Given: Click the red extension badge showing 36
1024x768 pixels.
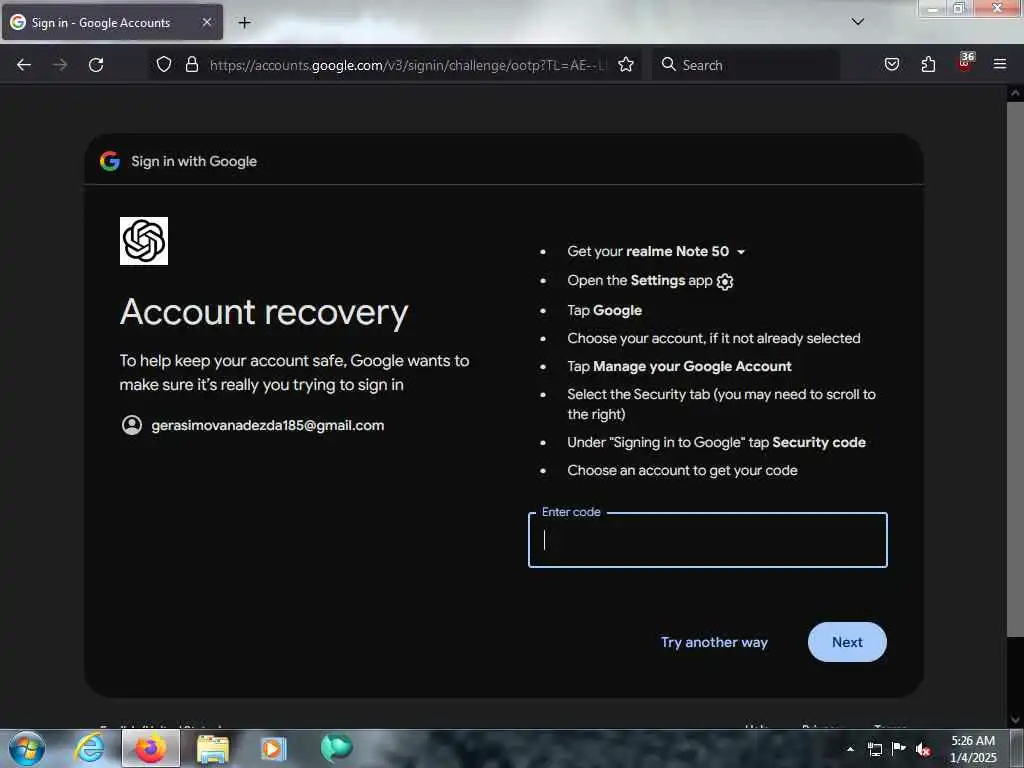Looking at the screenshot, I should tap(965, 63).
